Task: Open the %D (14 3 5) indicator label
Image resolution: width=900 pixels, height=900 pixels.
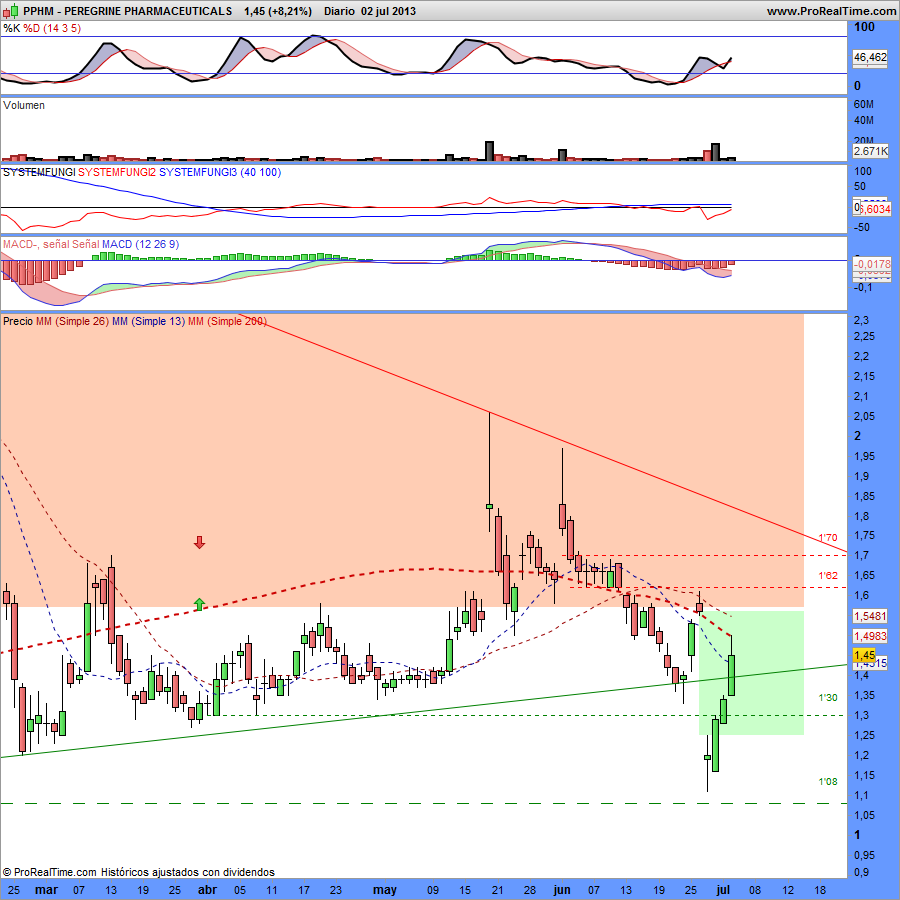Action: (x=52, y=28)
